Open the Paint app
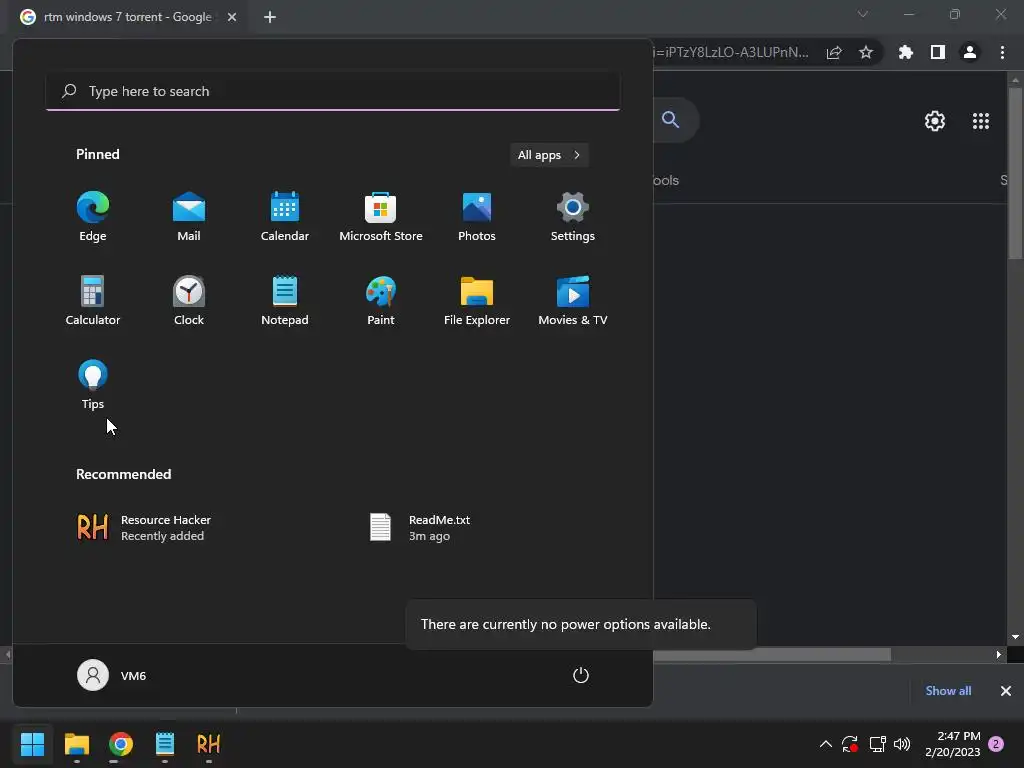 (381, 301)
